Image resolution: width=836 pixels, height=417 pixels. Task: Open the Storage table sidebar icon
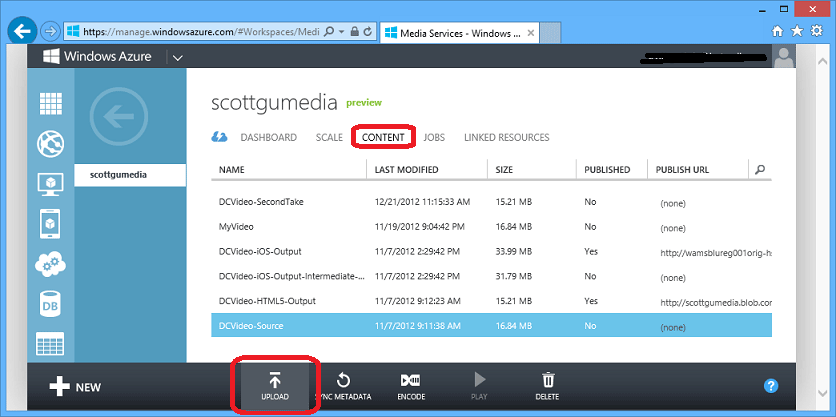51,344
